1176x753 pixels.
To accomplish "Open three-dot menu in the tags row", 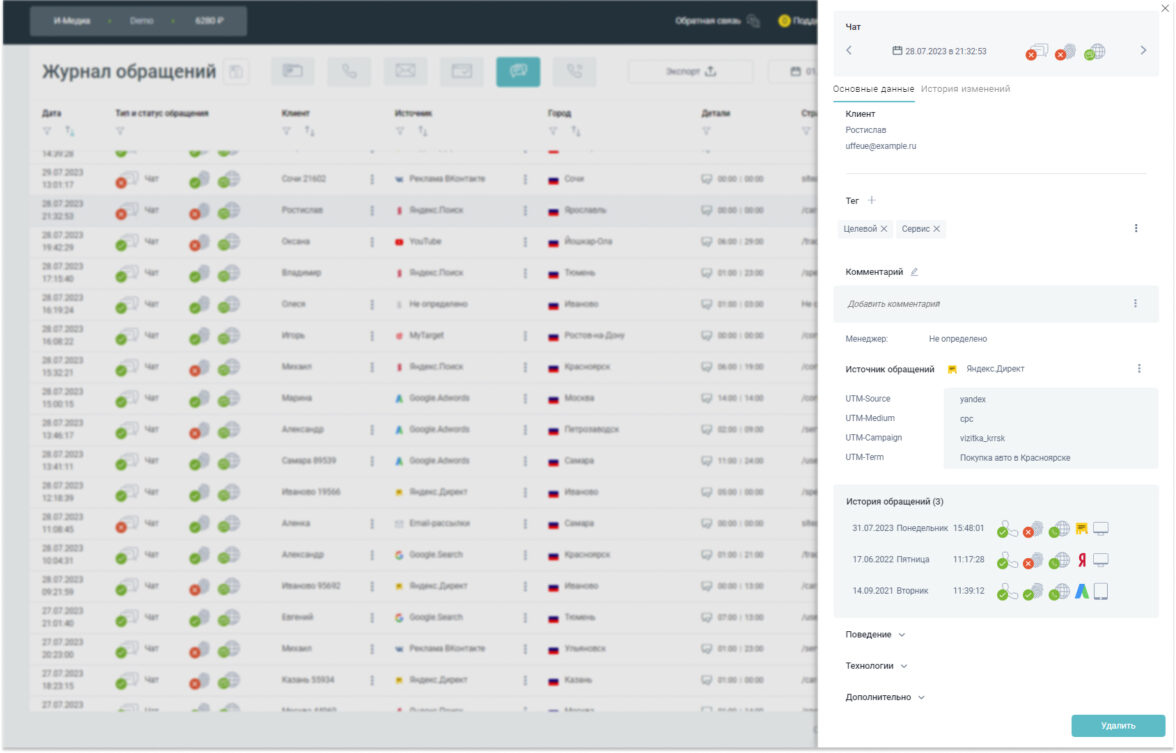I will (1136, 229).
